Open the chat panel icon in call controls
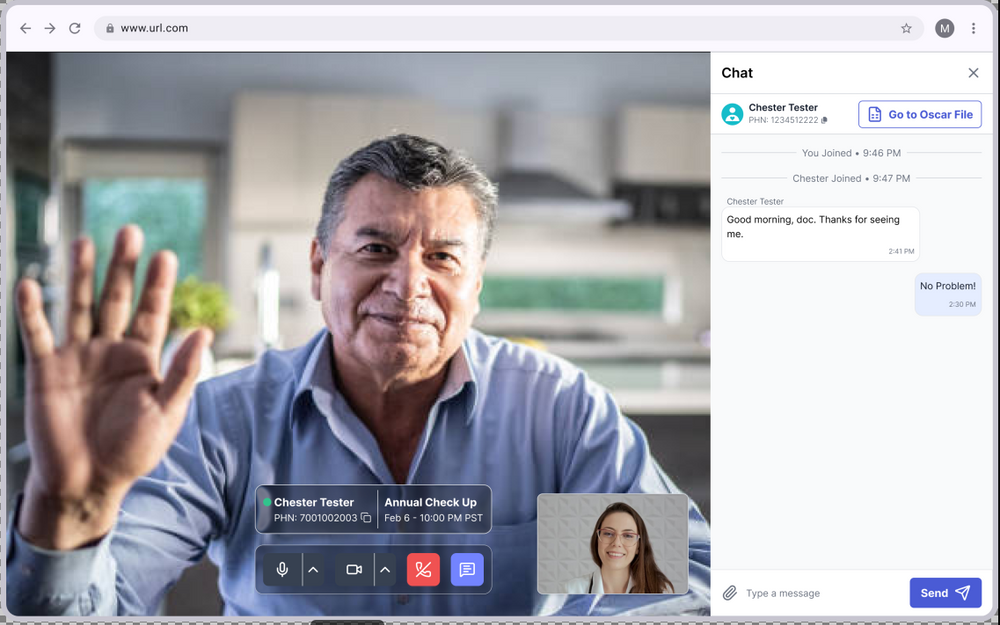The width and height of the screenshot is (1000, 625). pyautogui.click(x=466, y=569)
